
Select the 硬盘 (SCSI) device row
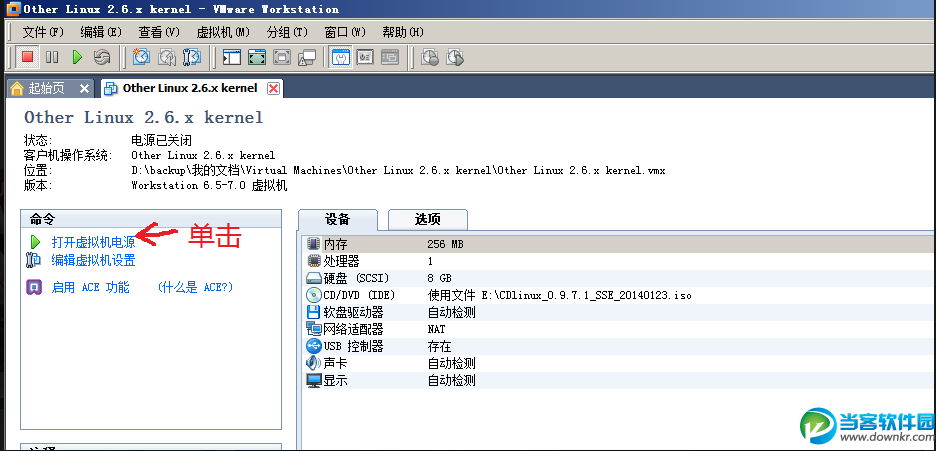618,278
